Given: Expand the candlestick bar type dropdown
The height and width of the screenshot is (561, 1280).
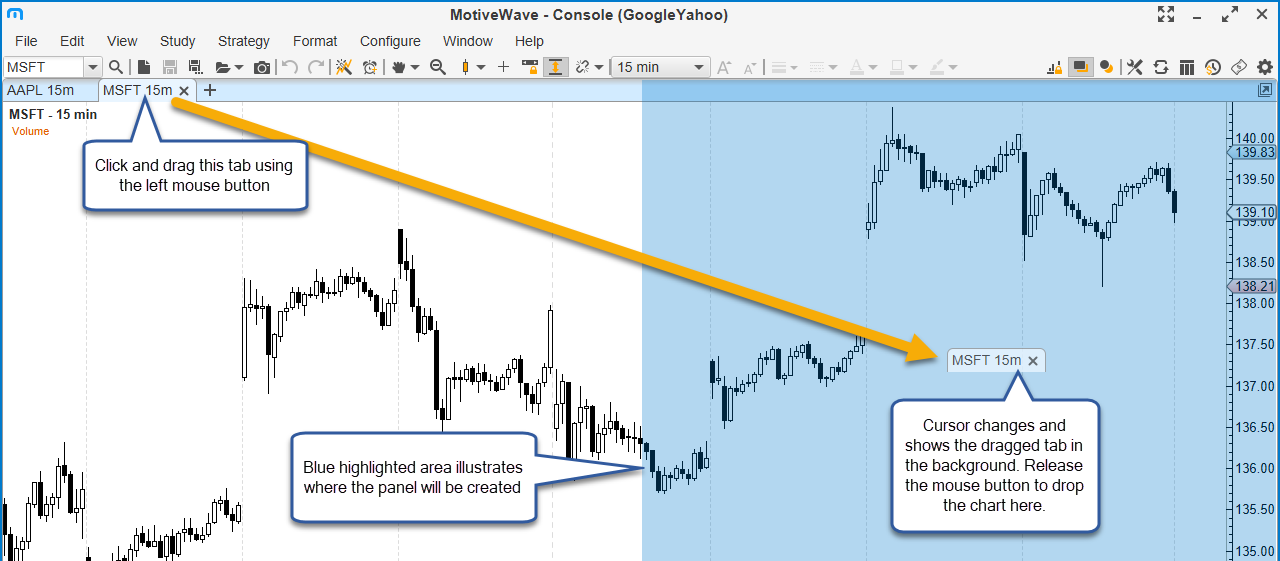Looking at the screenshot, I should coord(480,67).
